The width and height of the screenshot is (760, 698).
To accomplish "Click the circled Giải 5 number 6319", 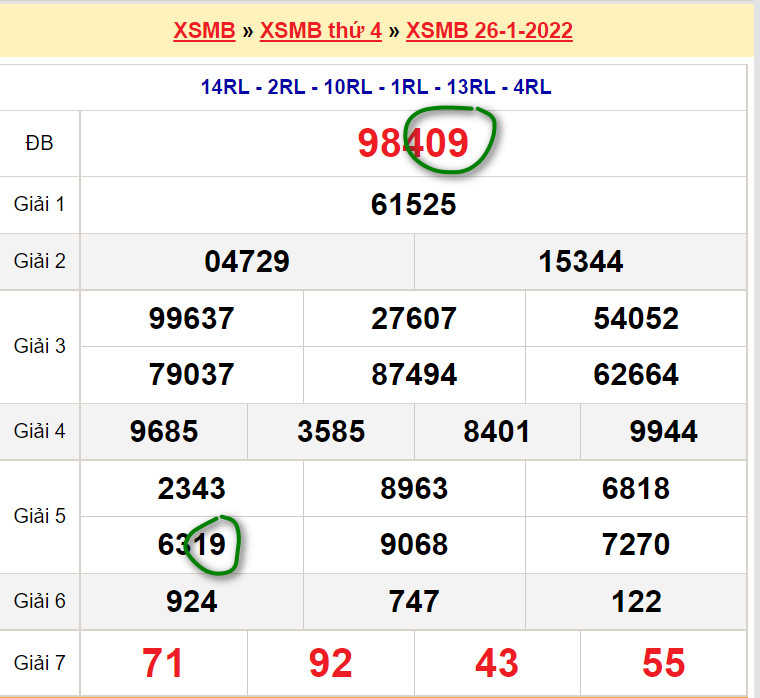I will [198, 545].
